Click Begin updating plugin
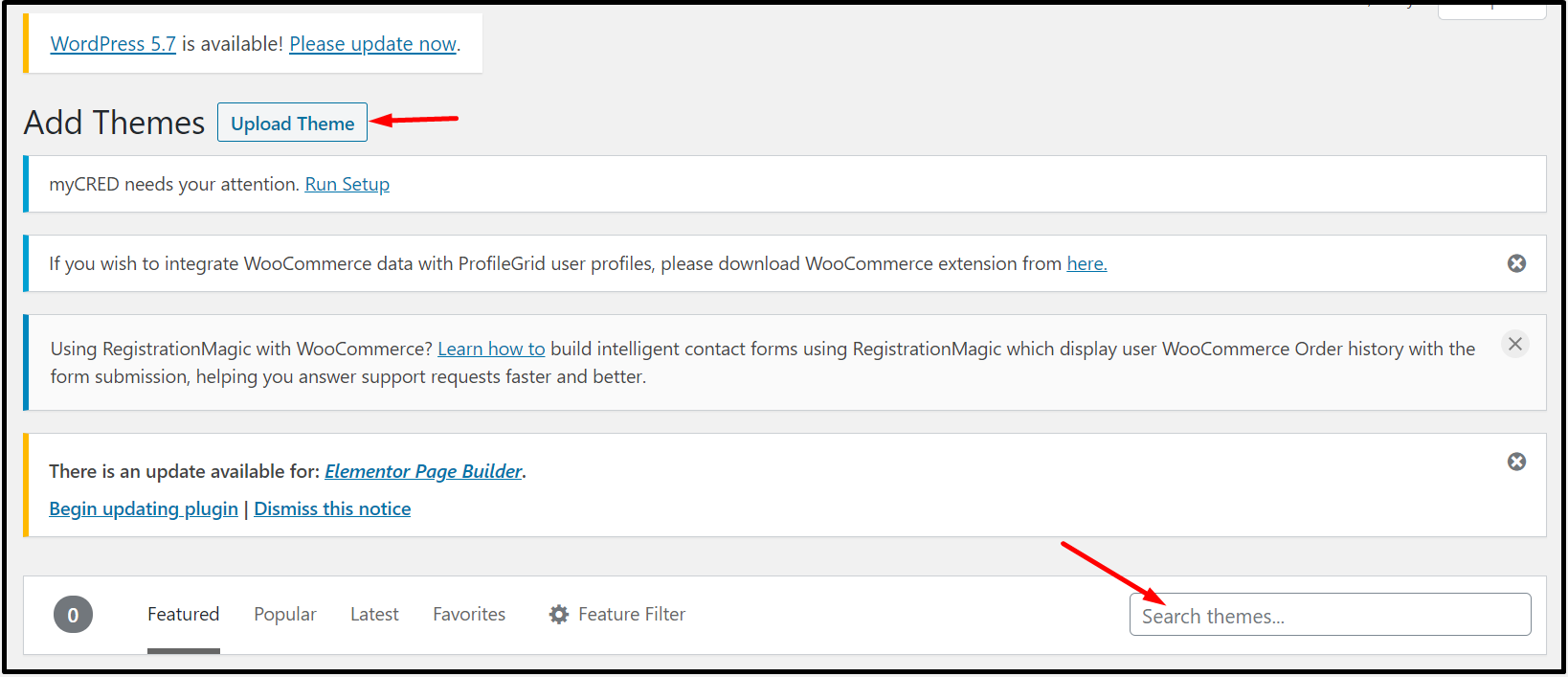This screenshot has width=1568, height=677. [144, 508]
